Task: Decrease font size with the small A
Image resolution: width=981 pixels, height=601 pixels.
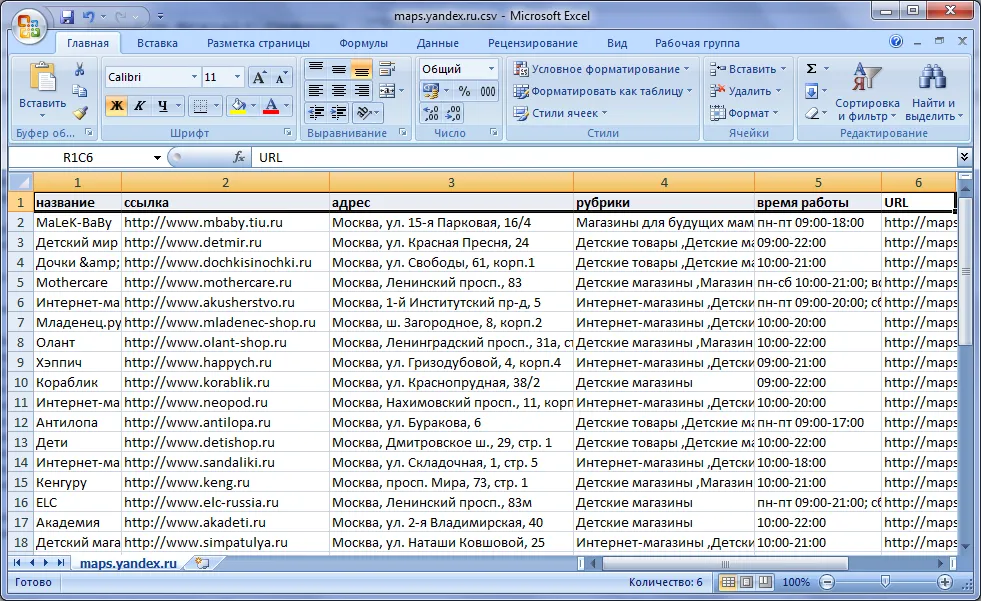Action: pos(281,78)
